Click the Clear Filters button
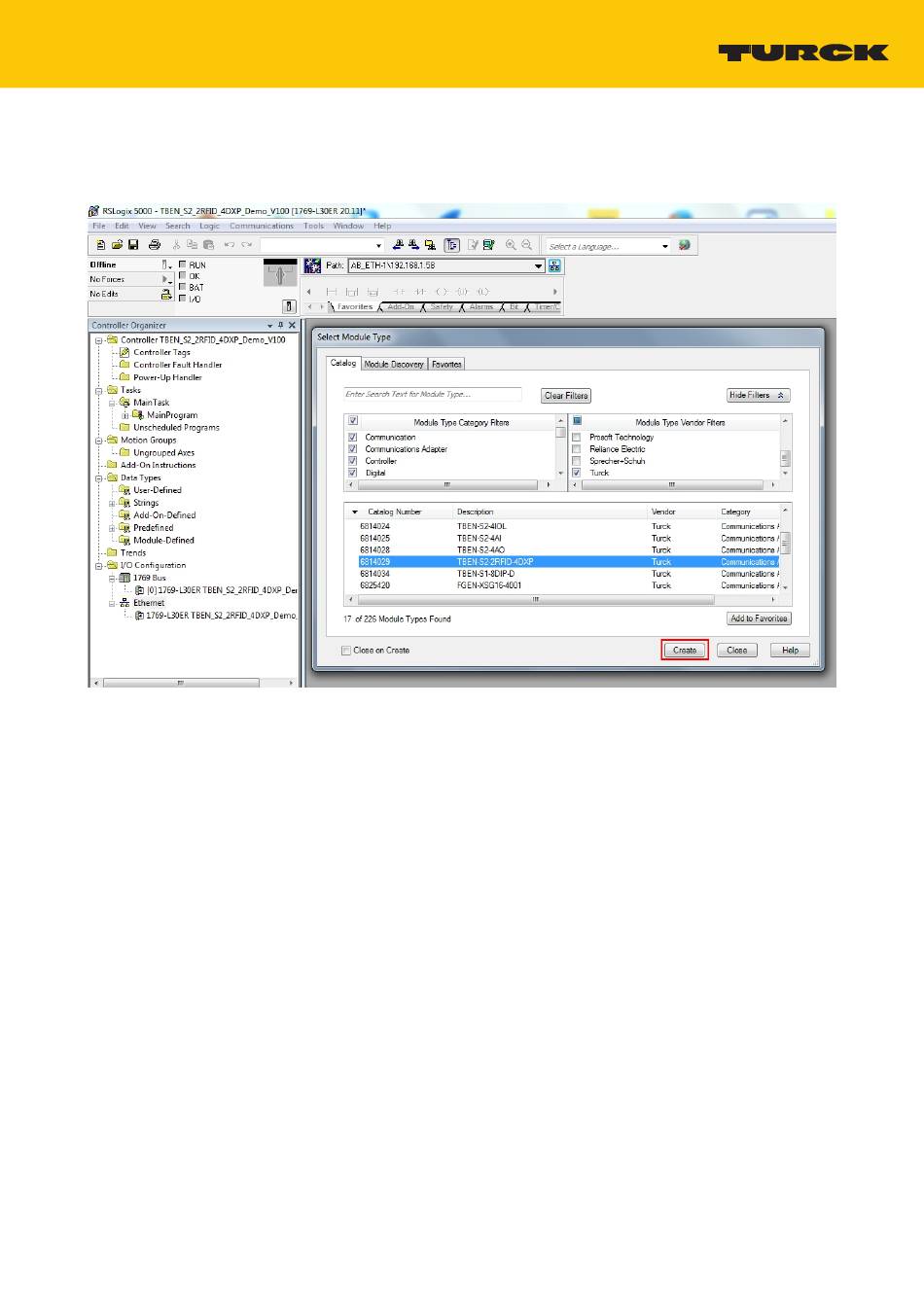Viewport: 924px width, 1307px height. [566, 396]
